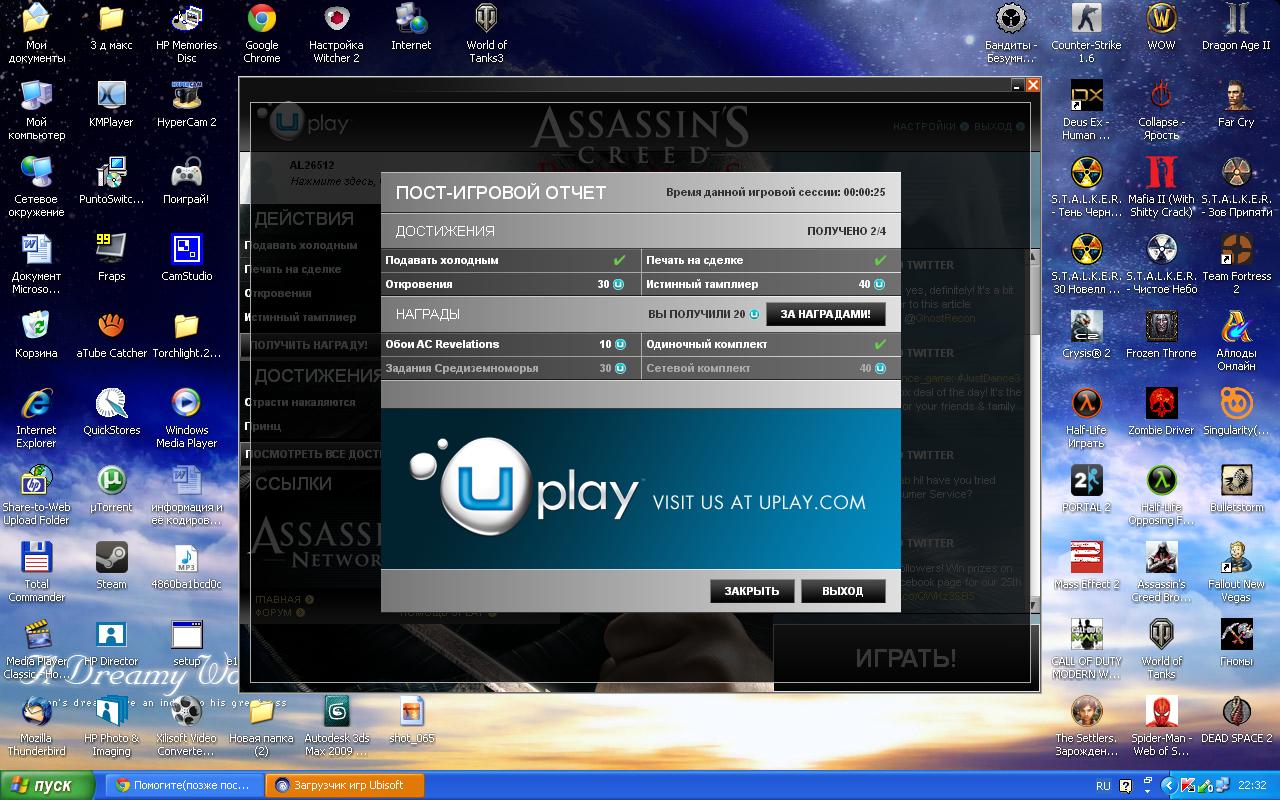Image resolution: width=1280 pixels, height=800 pixels.
Task: Open Total Commander desktop icon
Action: 37,572
